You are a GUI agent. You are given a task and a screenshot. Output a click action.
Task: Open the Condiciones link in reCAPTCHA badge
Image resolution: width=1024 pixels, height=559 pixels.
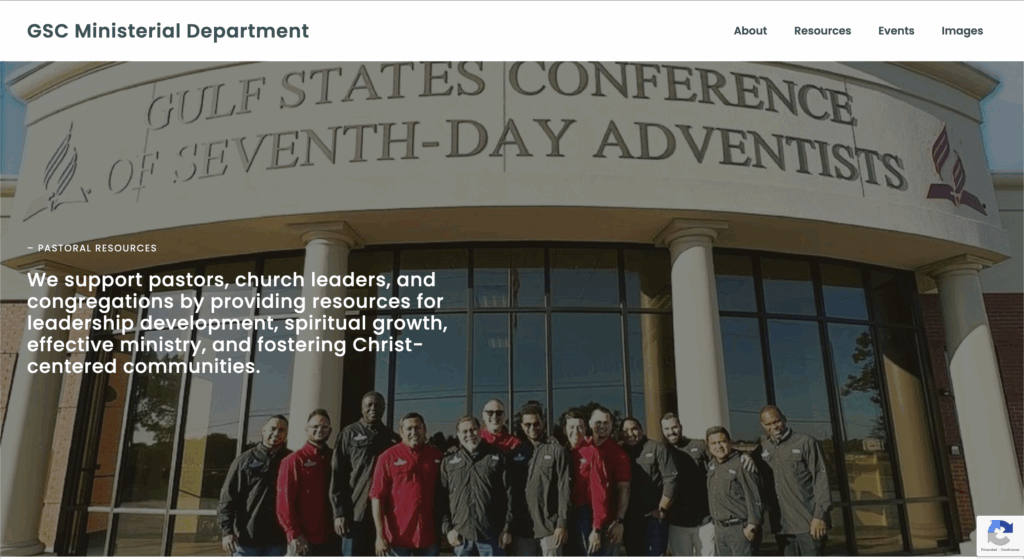pos(1010,550)
